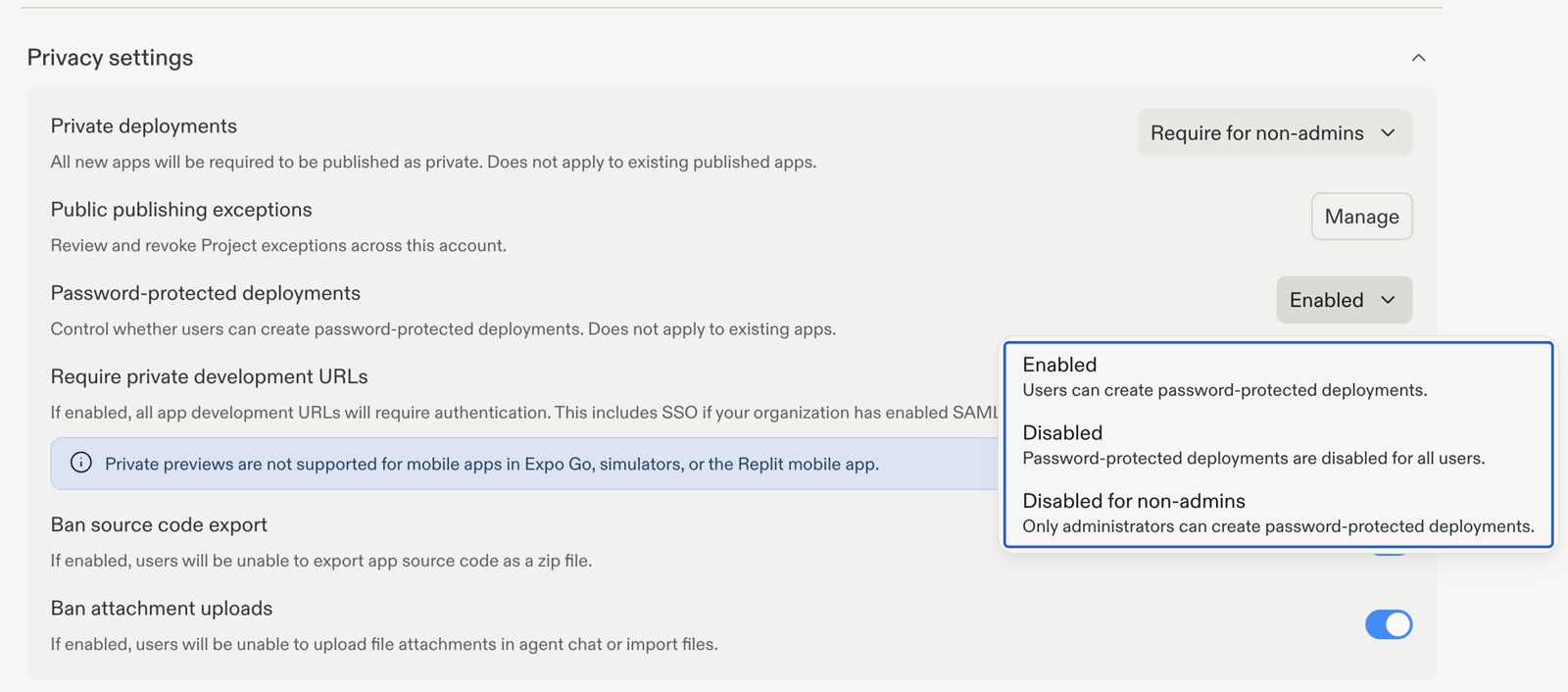
Task: Click the info icon in the private previews notice
Action: click(81, 463)
